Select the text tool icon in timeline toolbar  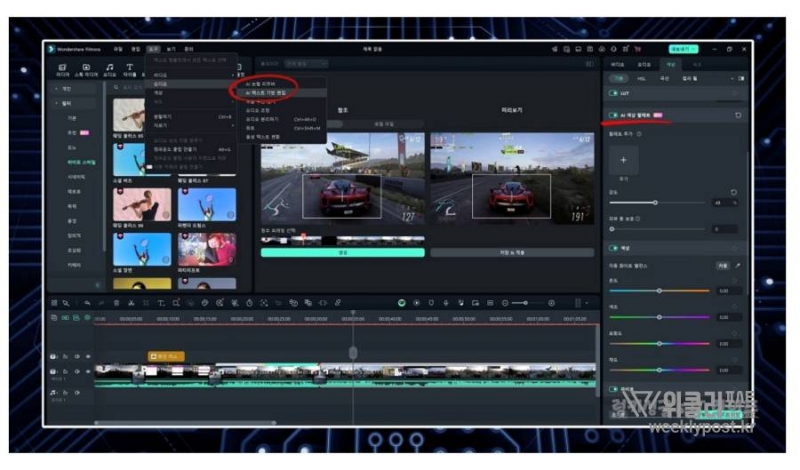(x=160, y=302)
